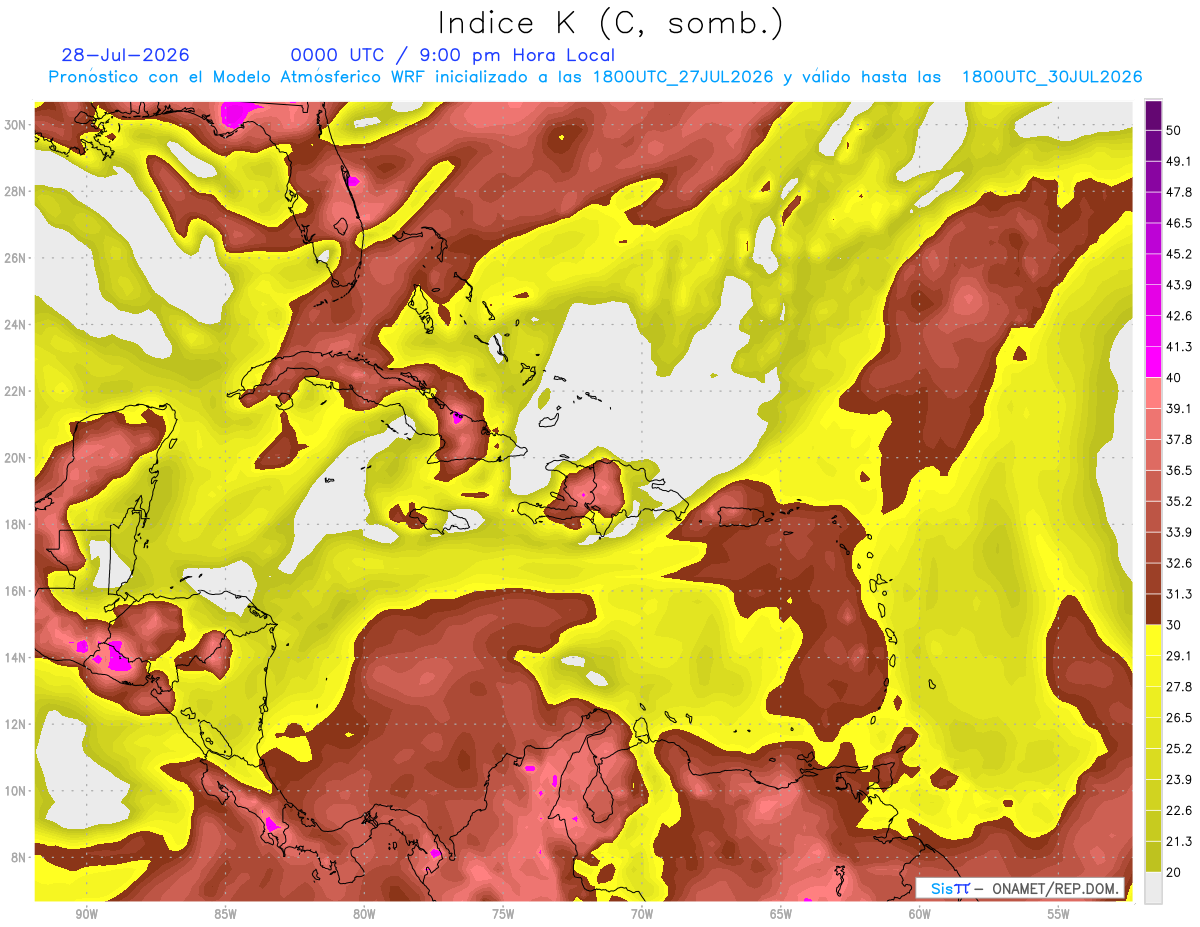
Task: Click the gray colorbar swatch below 20
Action: tap(1154, 888)
